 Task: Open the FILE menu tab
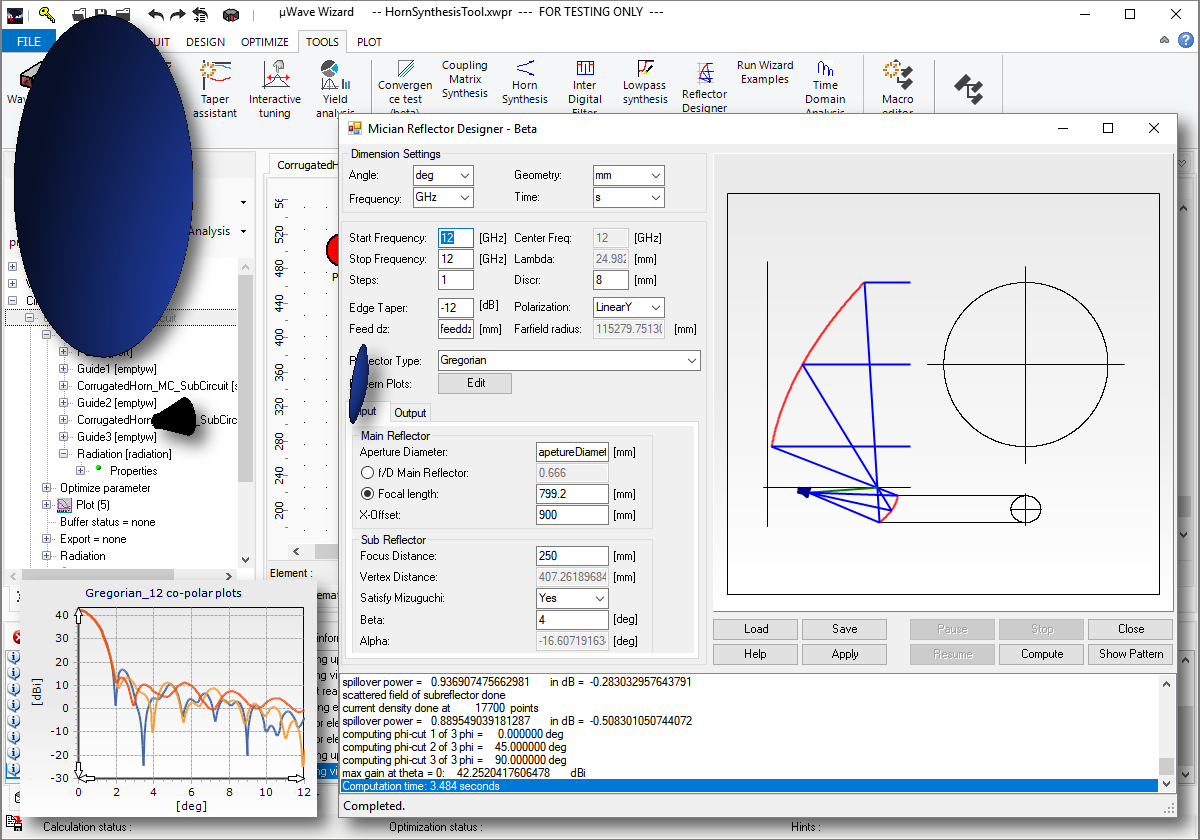29,42
